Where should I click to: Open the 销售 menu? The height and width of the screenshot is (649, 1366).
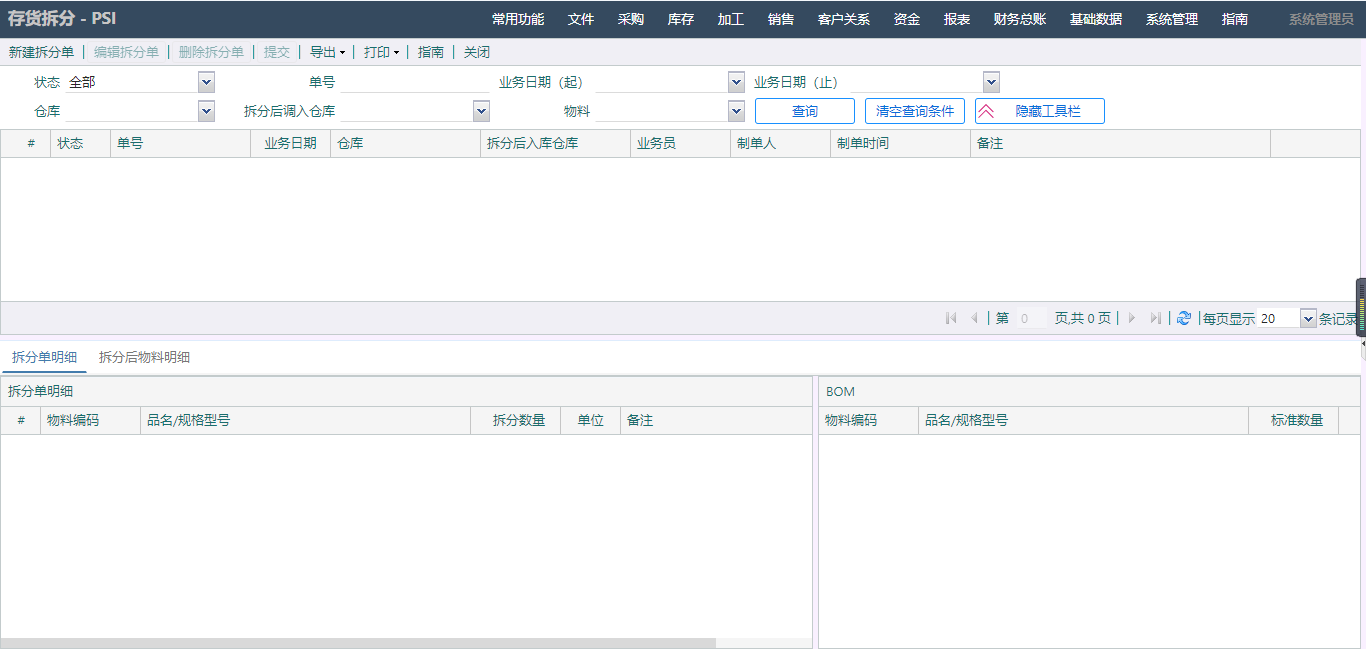click(781, 19)
